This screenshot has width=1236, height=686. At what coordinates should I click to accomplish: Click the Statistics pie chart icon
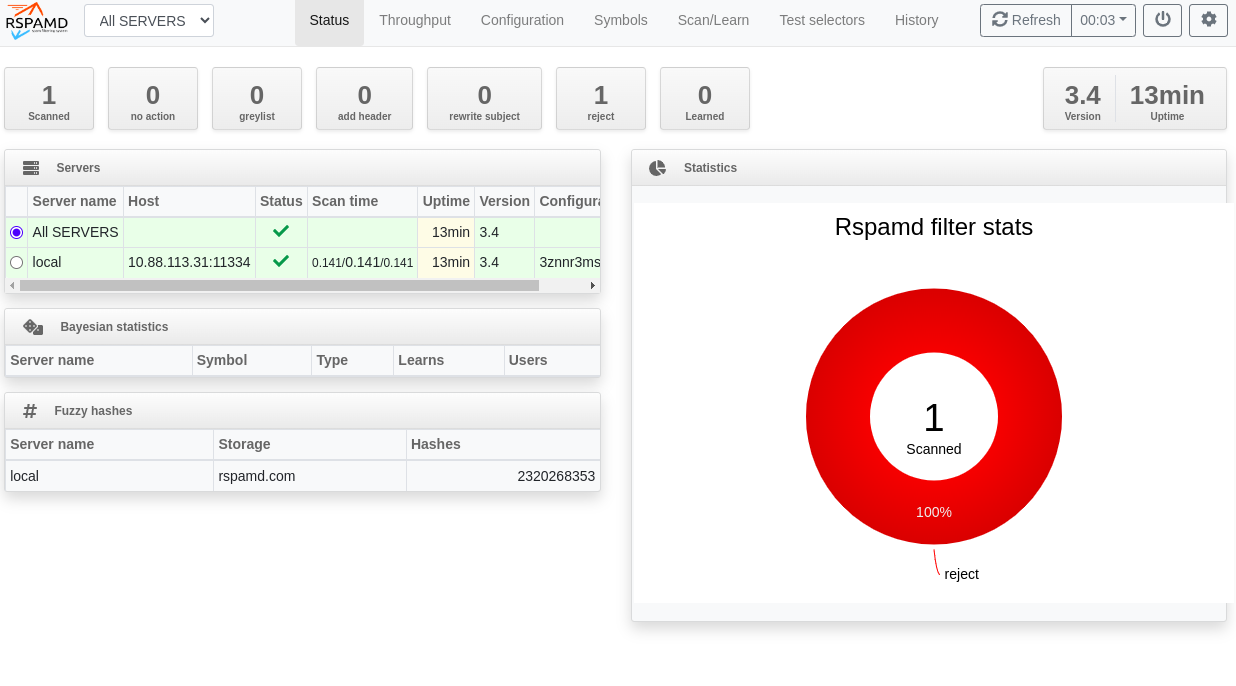coord(657,168)
